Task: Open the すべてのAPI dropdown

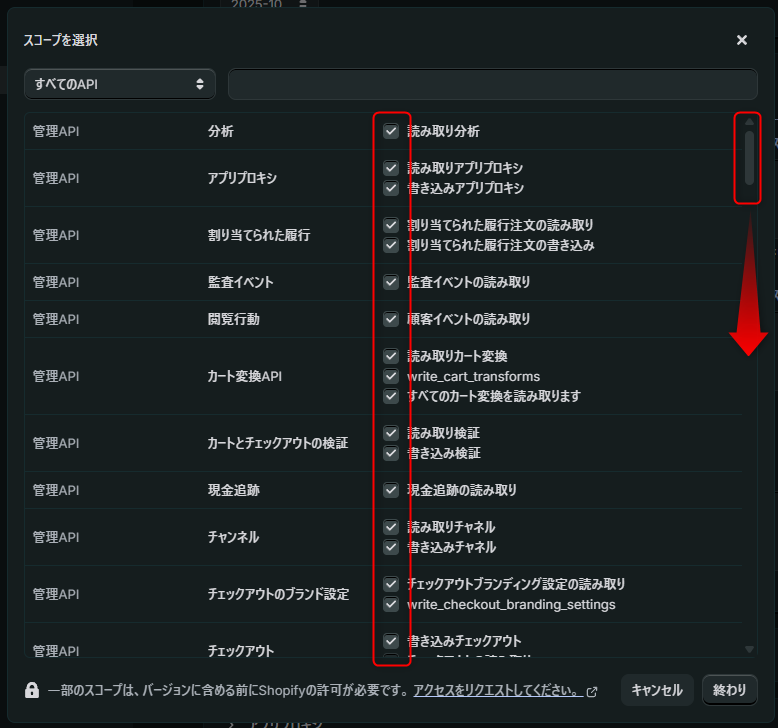Action: [x=120, y=84]
